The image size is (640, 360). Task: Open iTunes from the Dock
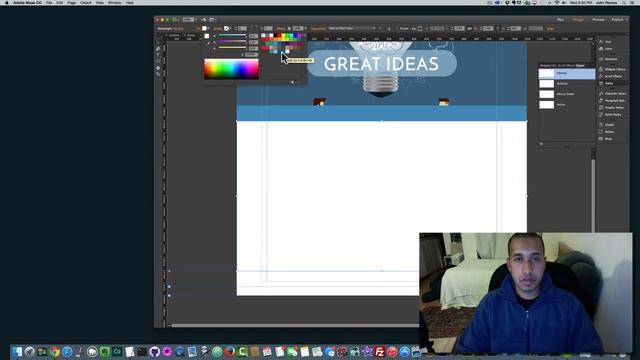click(x=392, y=351)
